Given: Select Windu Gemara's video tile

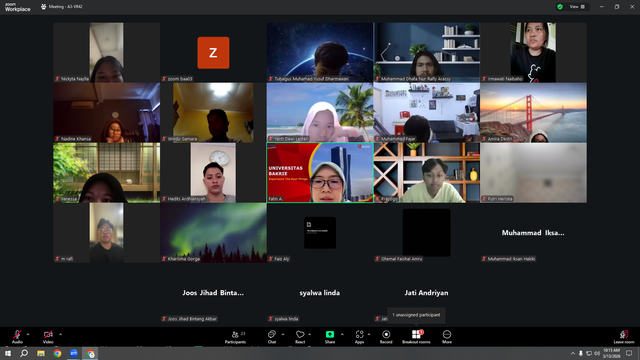Looking at the screenshot, I should [213, 112].
